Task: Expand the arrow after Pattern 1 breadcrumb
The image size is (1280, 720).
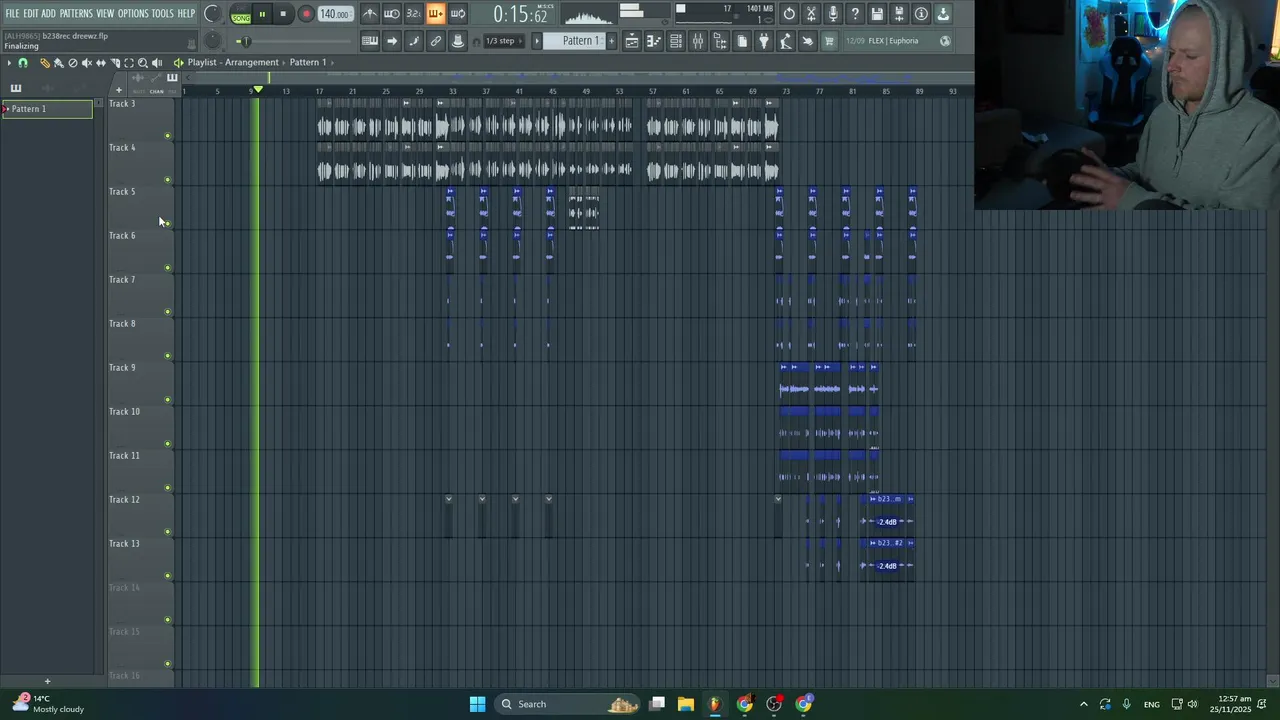Action: pos(333,62)
